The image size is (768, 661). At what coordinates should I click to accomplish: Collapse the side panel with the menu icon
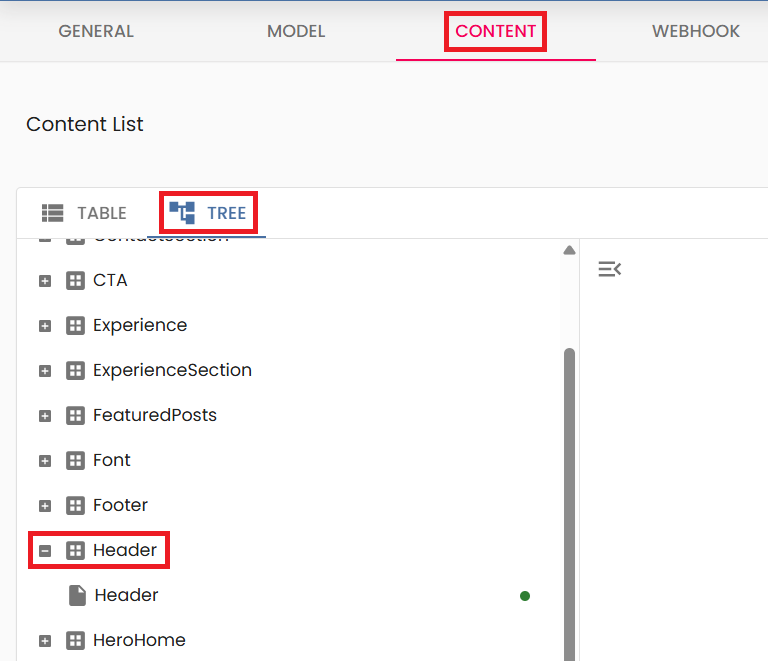tap(609, 269)
